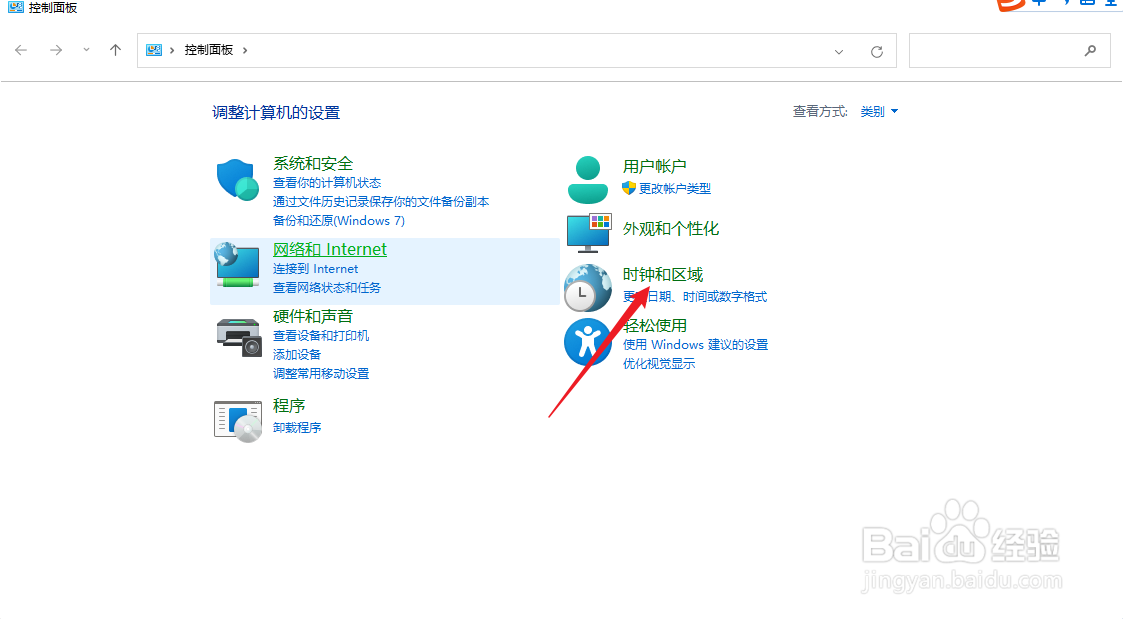Open the 类别 view-by dropdown
This screenshot has height=619, width=1123.
[878, 111]
